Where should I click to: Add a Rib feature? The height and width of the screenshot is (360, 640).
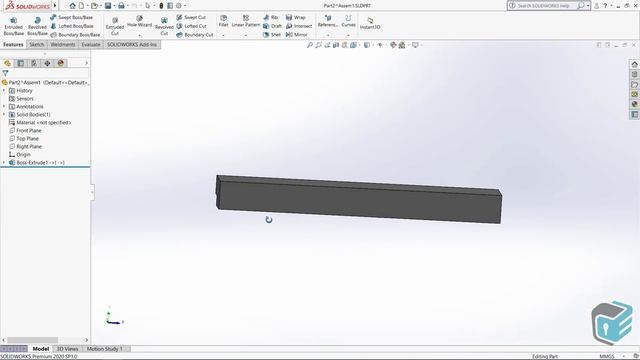271,18
